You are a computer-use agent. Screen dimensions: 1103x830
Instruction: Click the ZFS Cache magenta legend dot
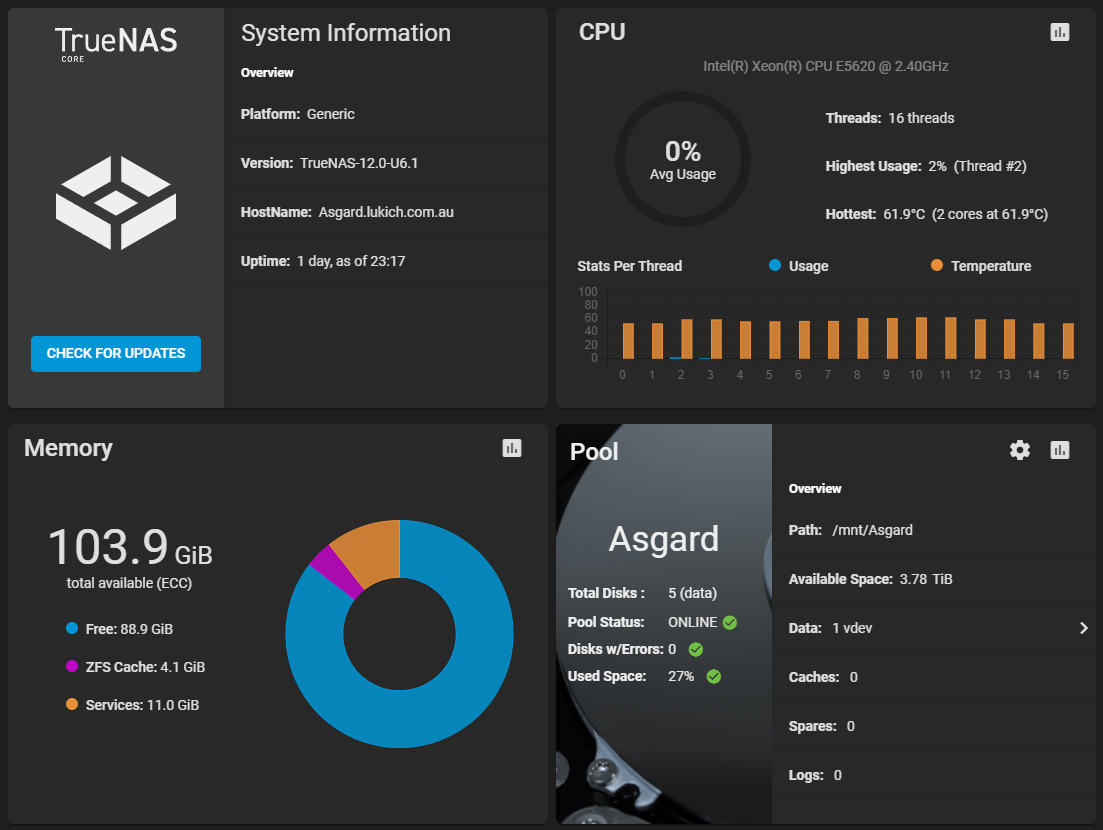pyautogui.click(x=72, y=666)
